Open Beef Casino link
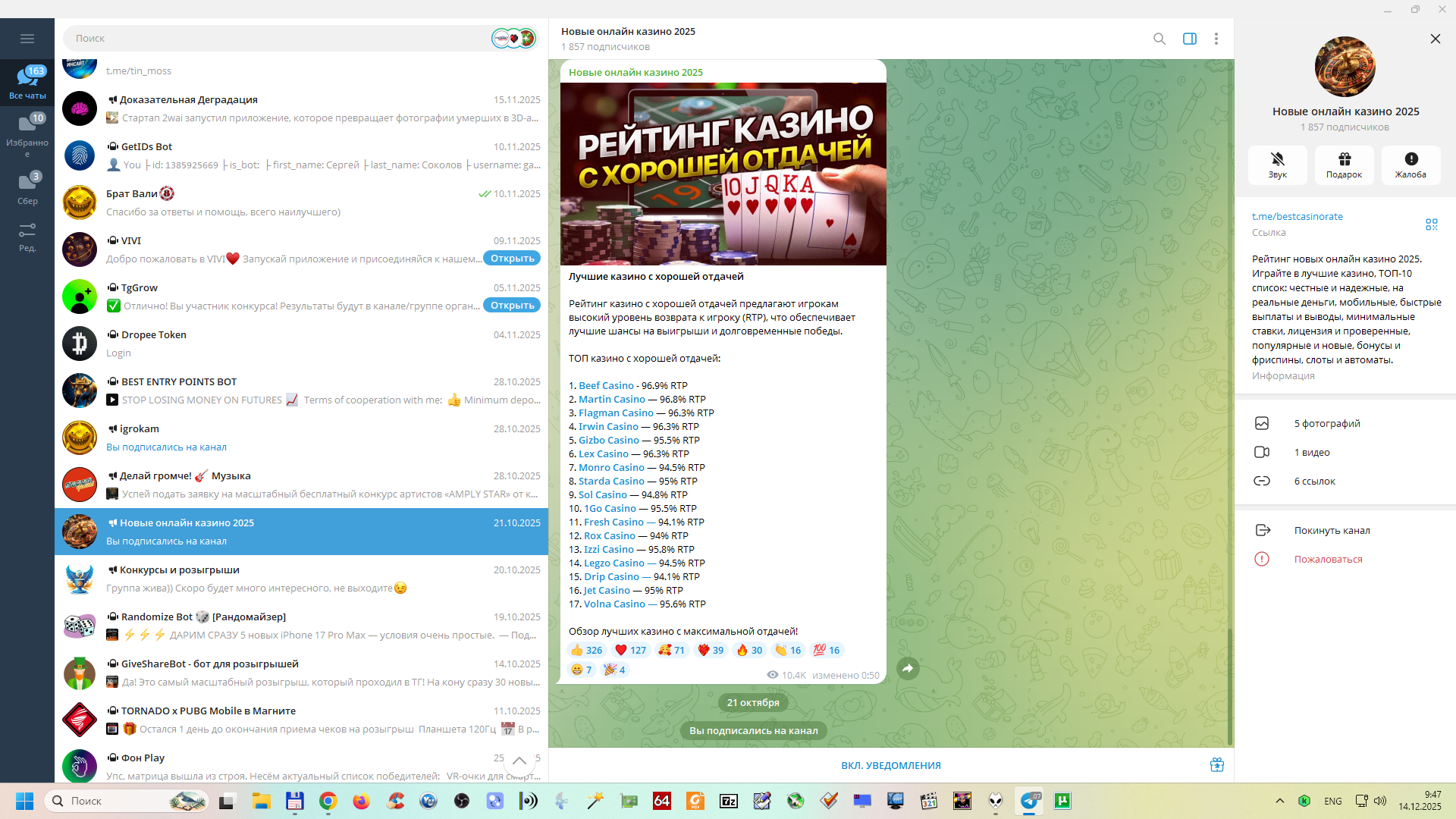 point(605,385)
